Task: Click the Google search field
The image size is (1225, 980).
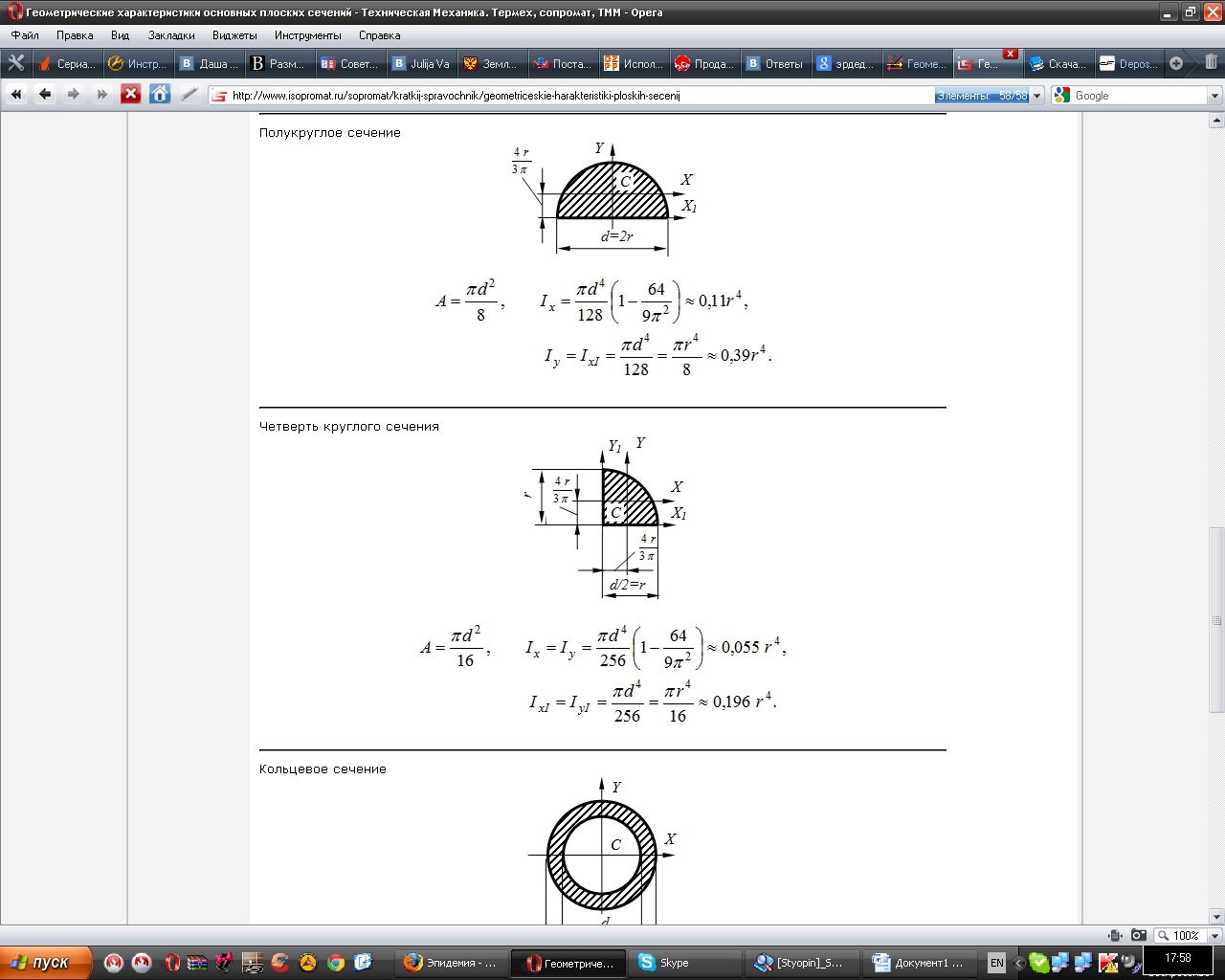Action: coord(1139,96)
